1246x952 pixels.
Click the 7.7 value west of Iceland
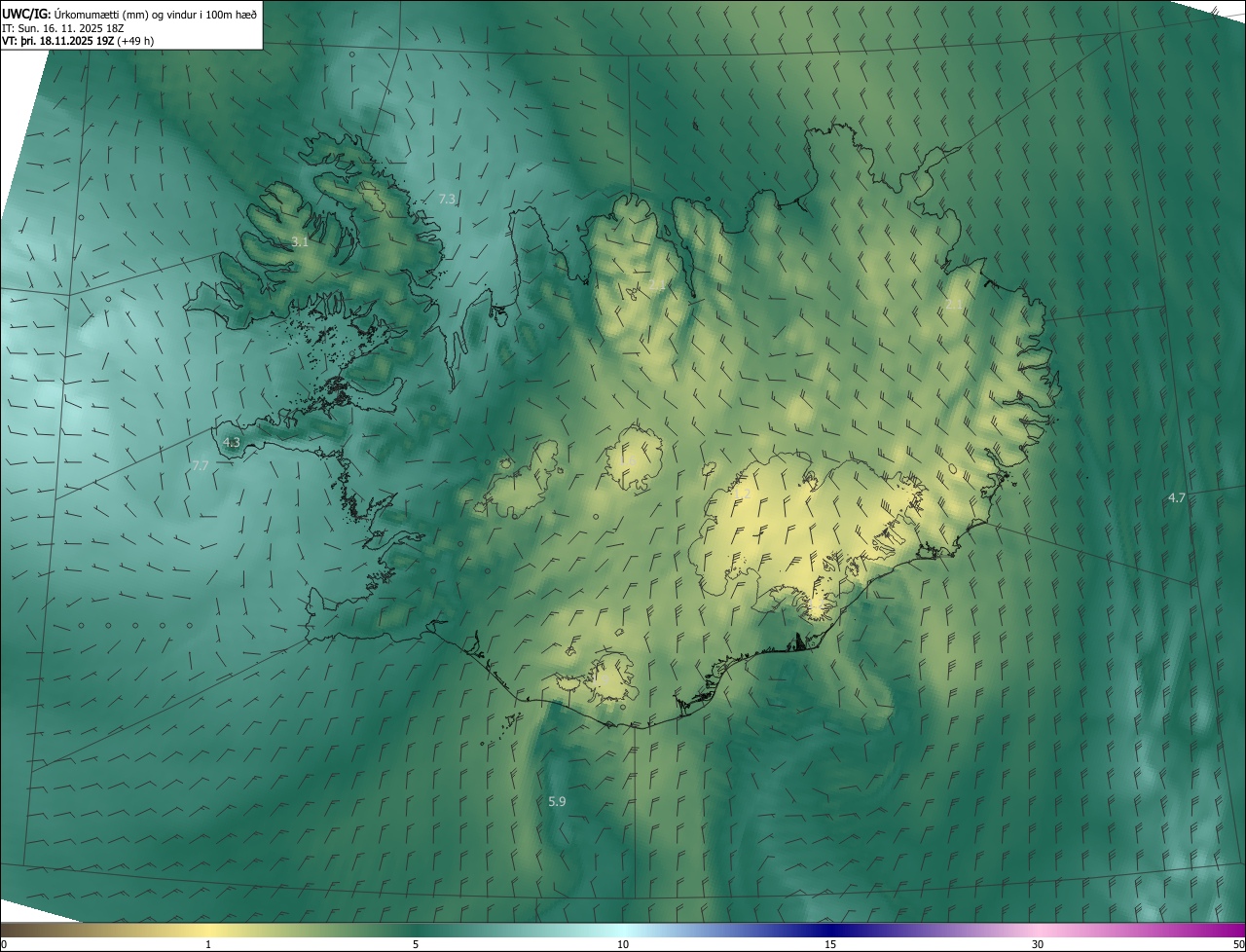coord(200,466)
